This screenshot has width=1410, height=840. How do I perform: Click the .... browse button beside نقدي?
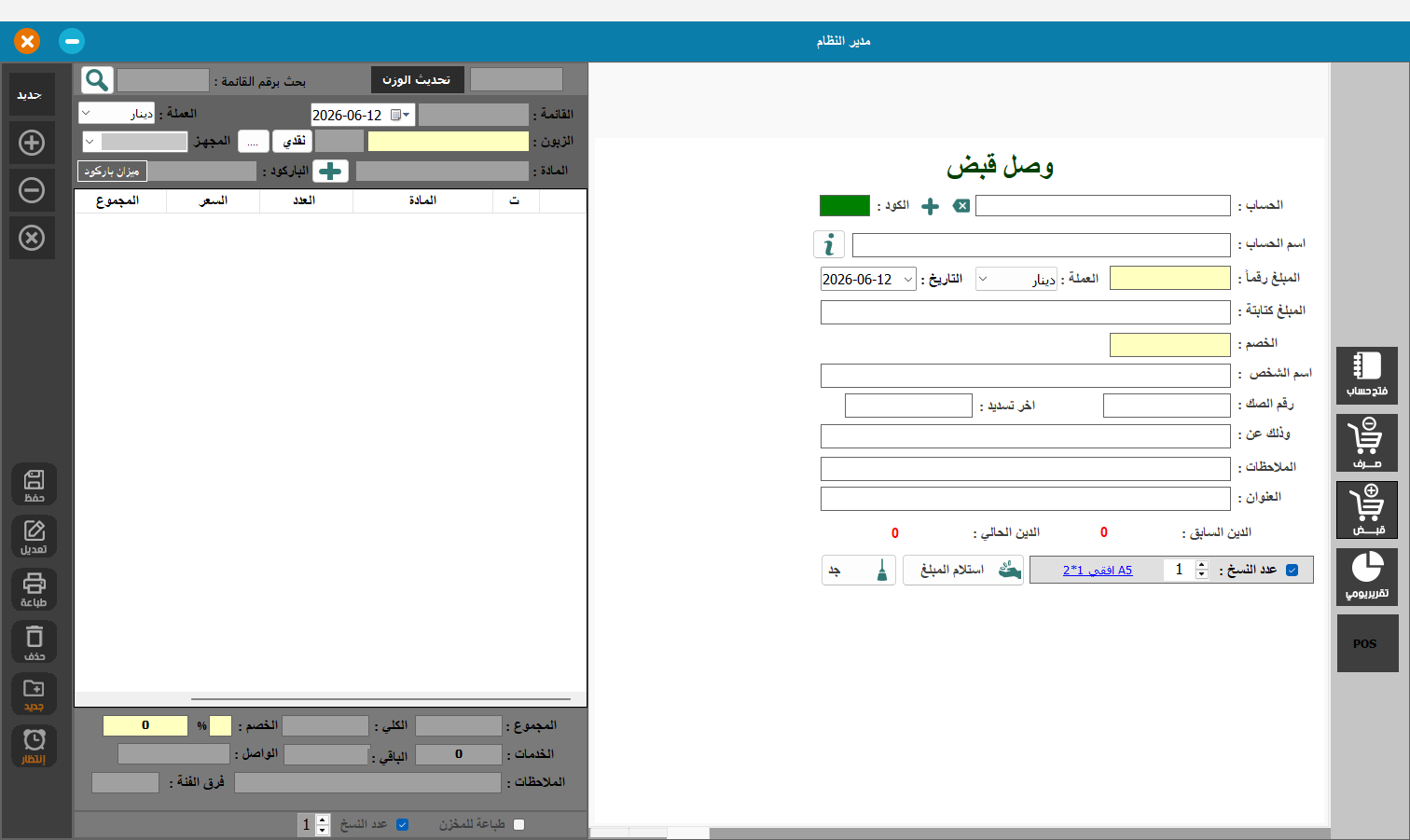pyautogui.click(x=253, y=141)
